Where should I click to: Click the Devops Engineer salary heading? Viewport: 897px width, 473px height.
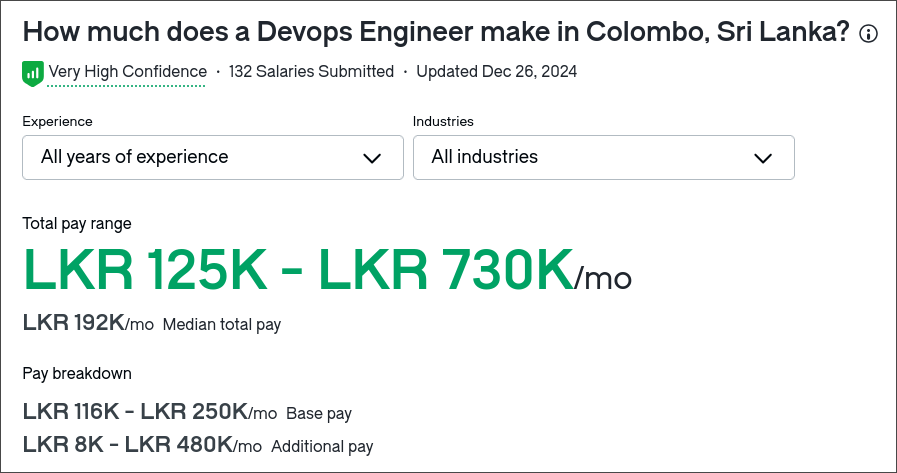(436, 33)
